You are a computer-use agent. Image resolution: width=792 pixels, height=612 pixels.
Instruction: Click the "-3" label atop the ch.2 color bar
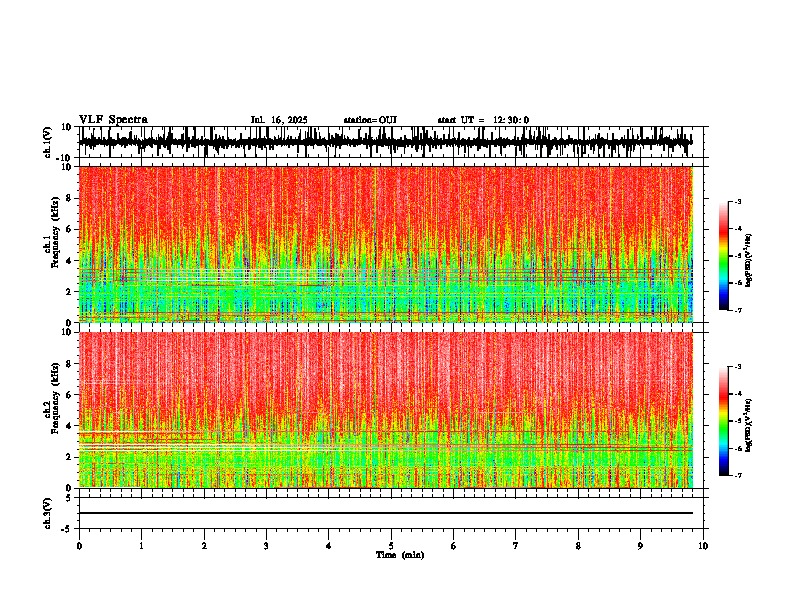[x=738, y=367]
